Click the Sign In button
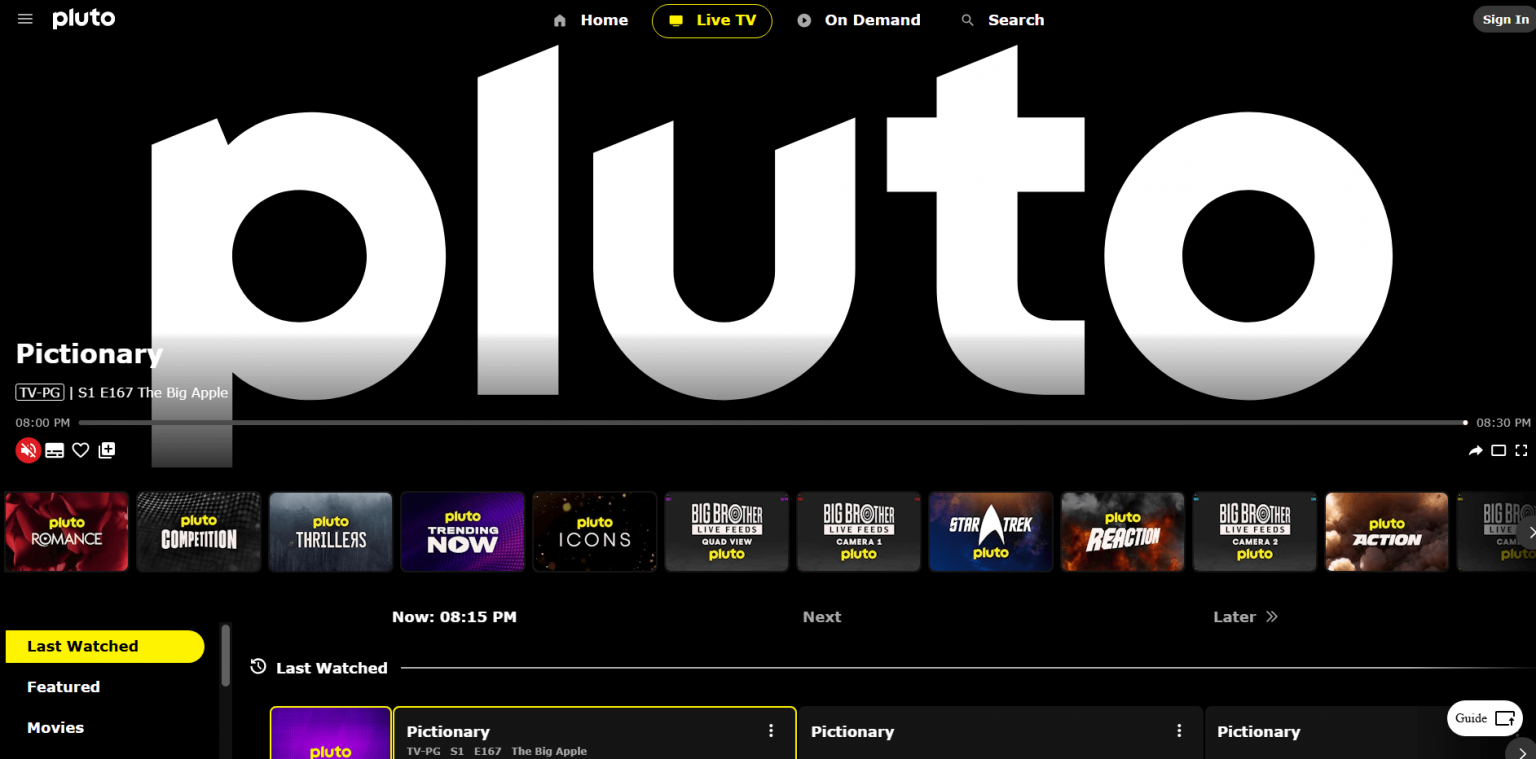This screenshot has width=1536, height=759. [1504, 20]
